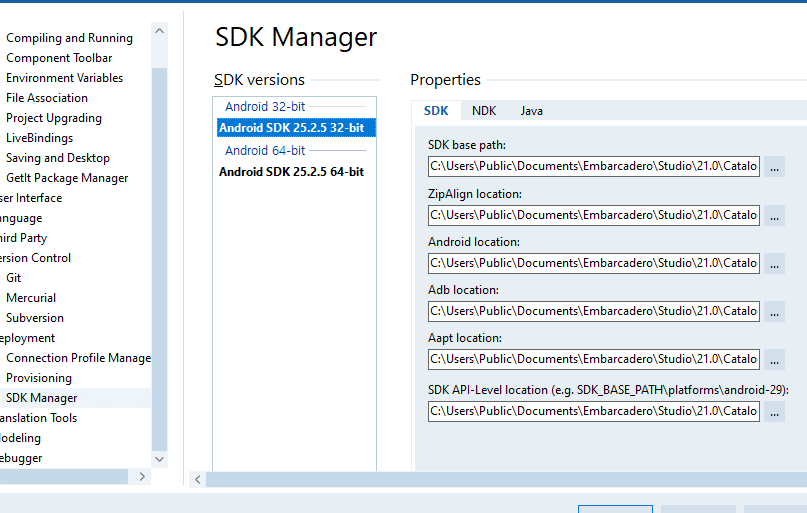Select Deployment category
The image size is (807, 513).
27,338
